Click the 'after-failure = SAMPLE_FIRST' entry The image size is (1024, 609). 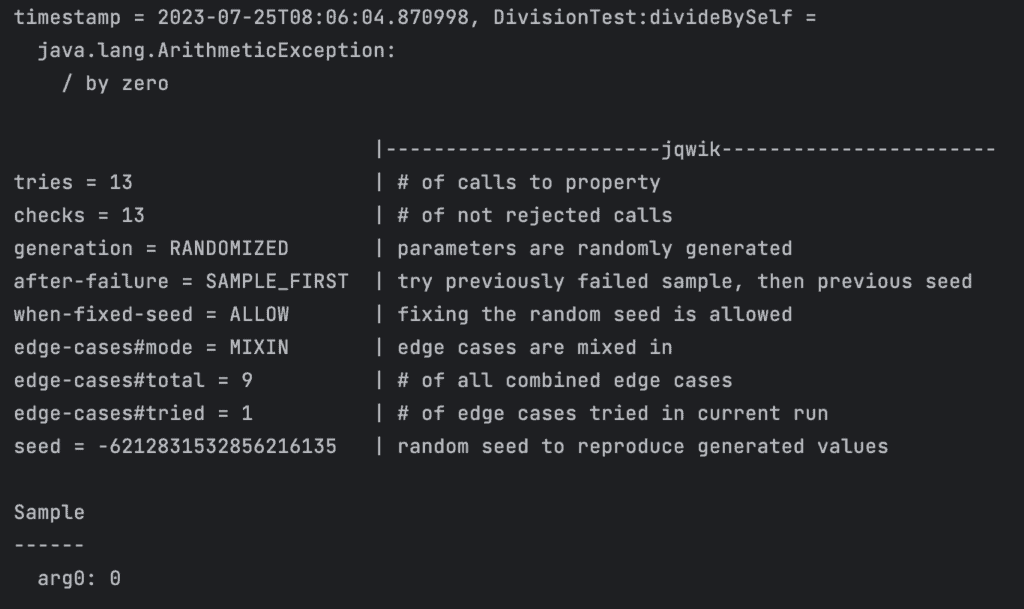click(x=181, y=282)
